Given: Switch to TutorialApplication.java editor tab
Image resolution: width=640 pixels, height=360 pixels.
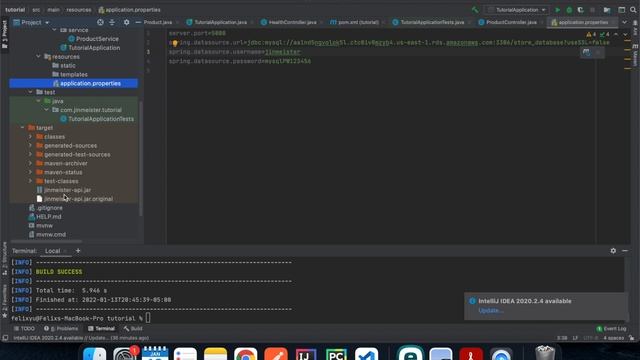Looking at the screenshot, I should pos(217,22).
